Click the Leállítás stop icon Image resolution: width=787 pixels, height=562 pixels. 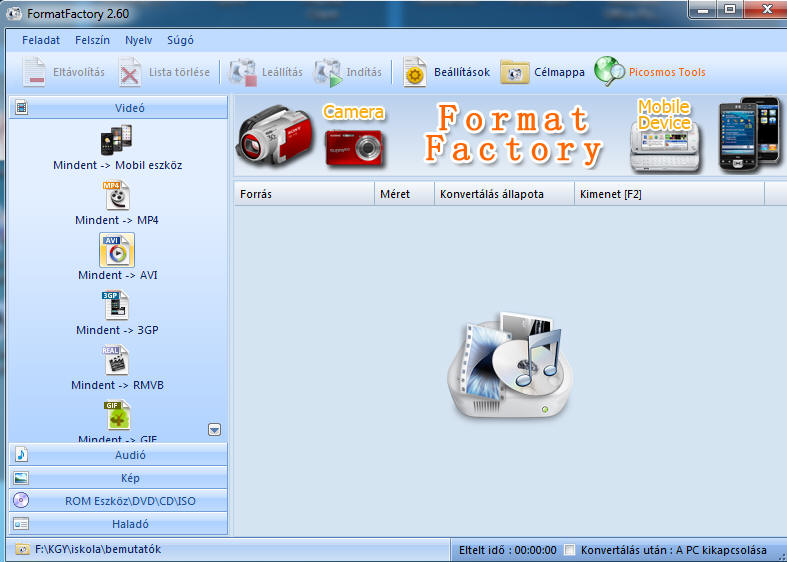(x=243, y=72)
